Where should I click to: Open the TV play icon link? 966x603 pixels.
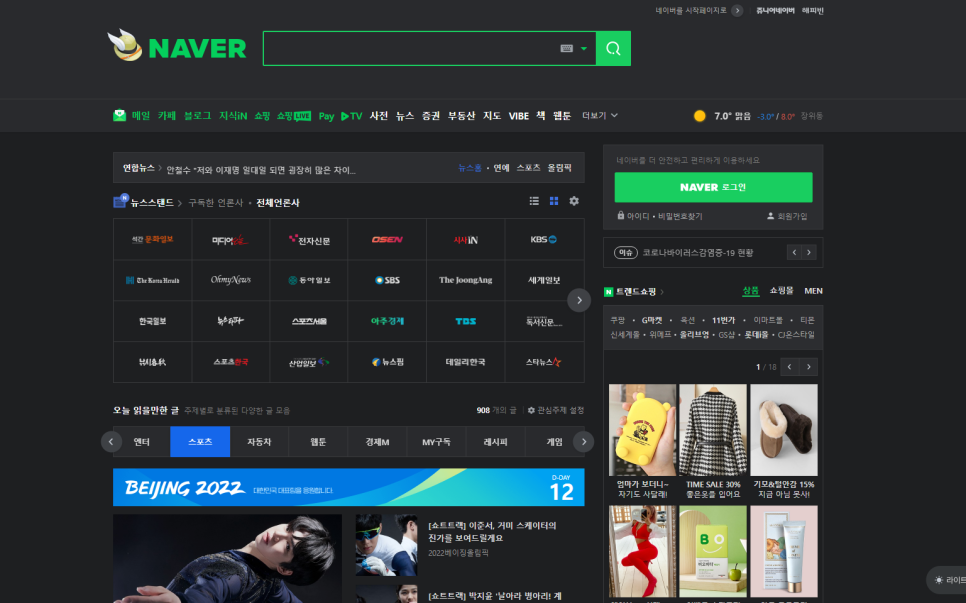coord(352,116)
